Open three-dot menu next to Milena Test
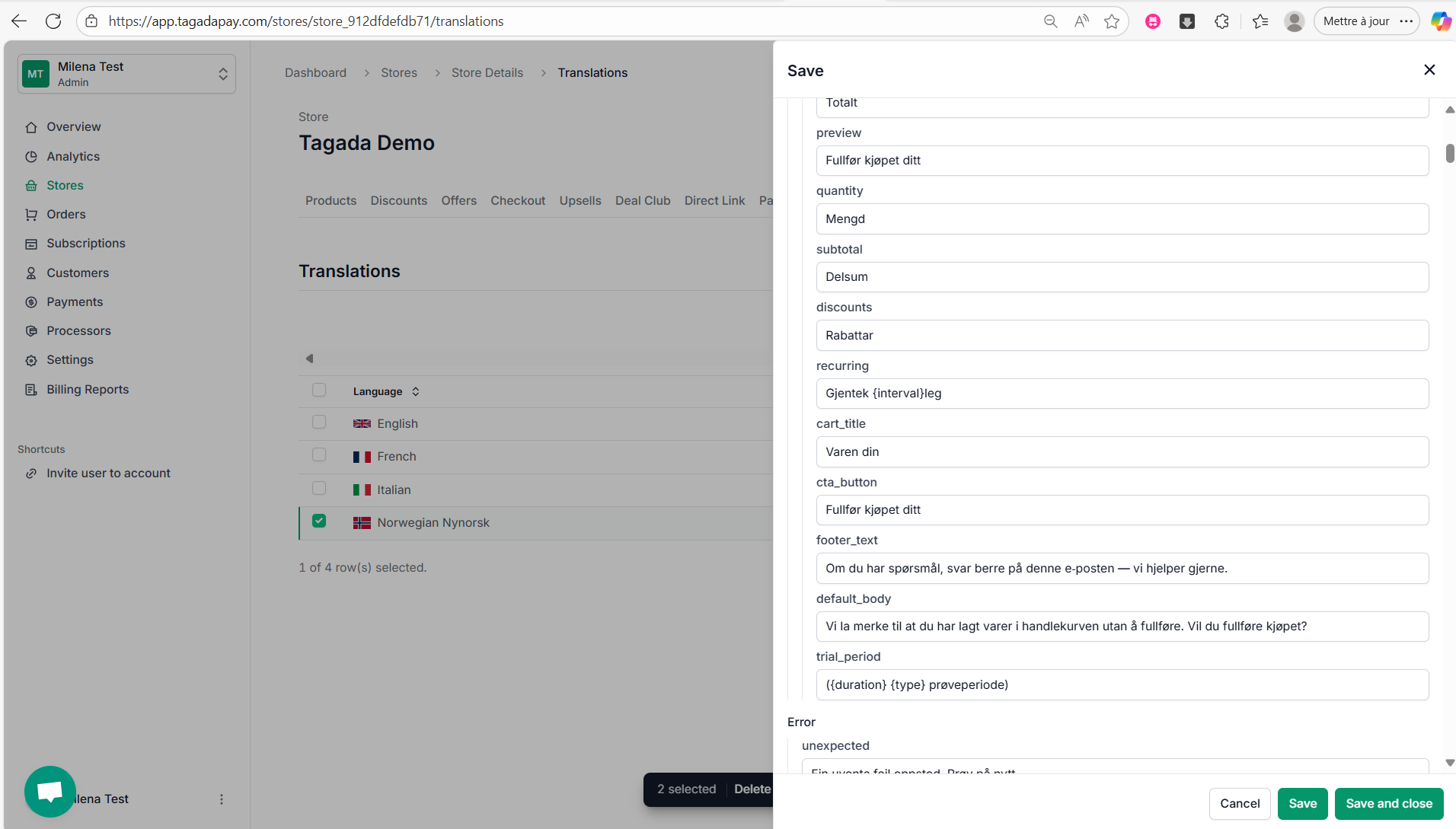This screenshot has height=829, width=1456. click(x=222, y=799)
